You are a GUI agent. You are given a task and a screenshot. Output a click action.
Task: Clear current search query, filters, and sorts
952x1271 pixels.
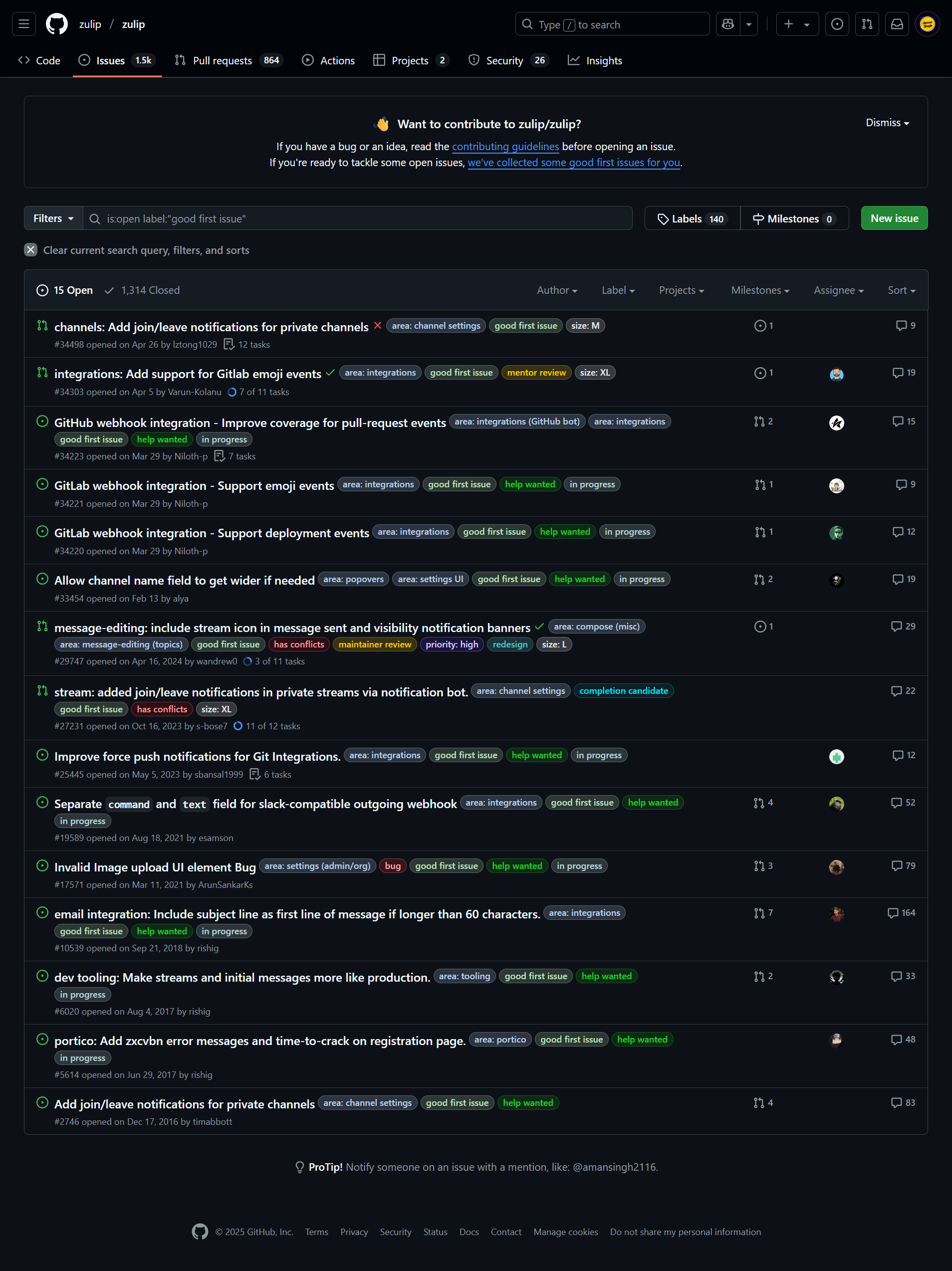tap(137, 250)
